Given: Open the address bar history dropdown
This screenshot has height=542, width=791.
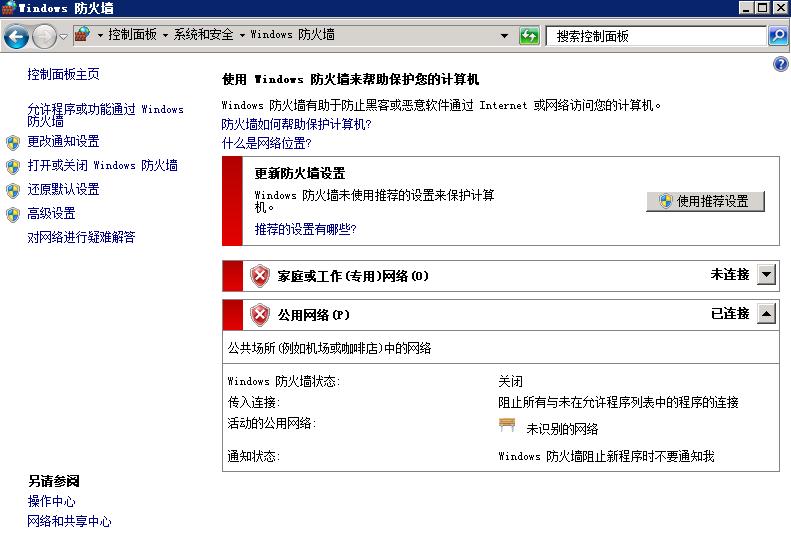Looking at the screenshot, I should (505, 36).
